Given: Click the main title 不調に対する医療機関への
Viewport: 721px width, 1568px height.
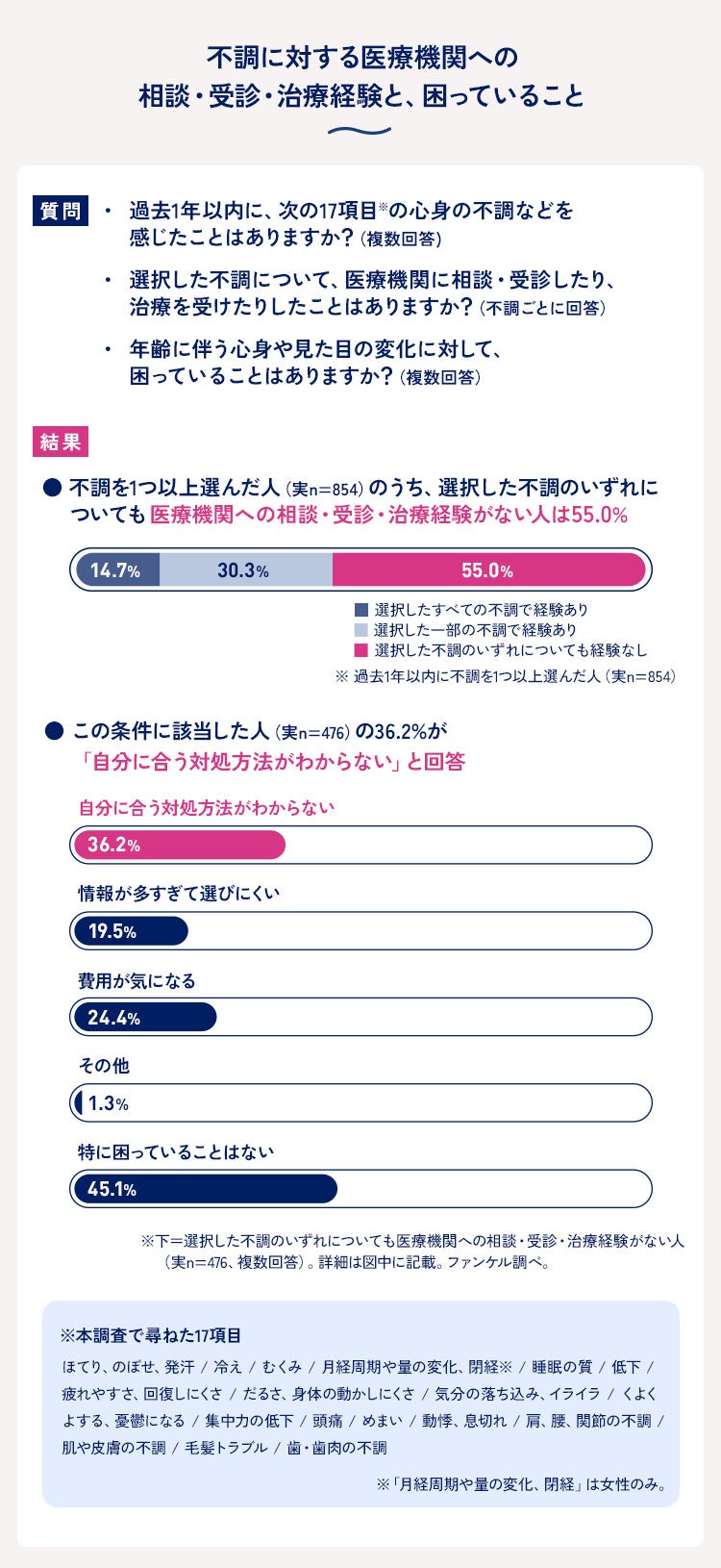Looking at the screenshot, I should [362, 58].
